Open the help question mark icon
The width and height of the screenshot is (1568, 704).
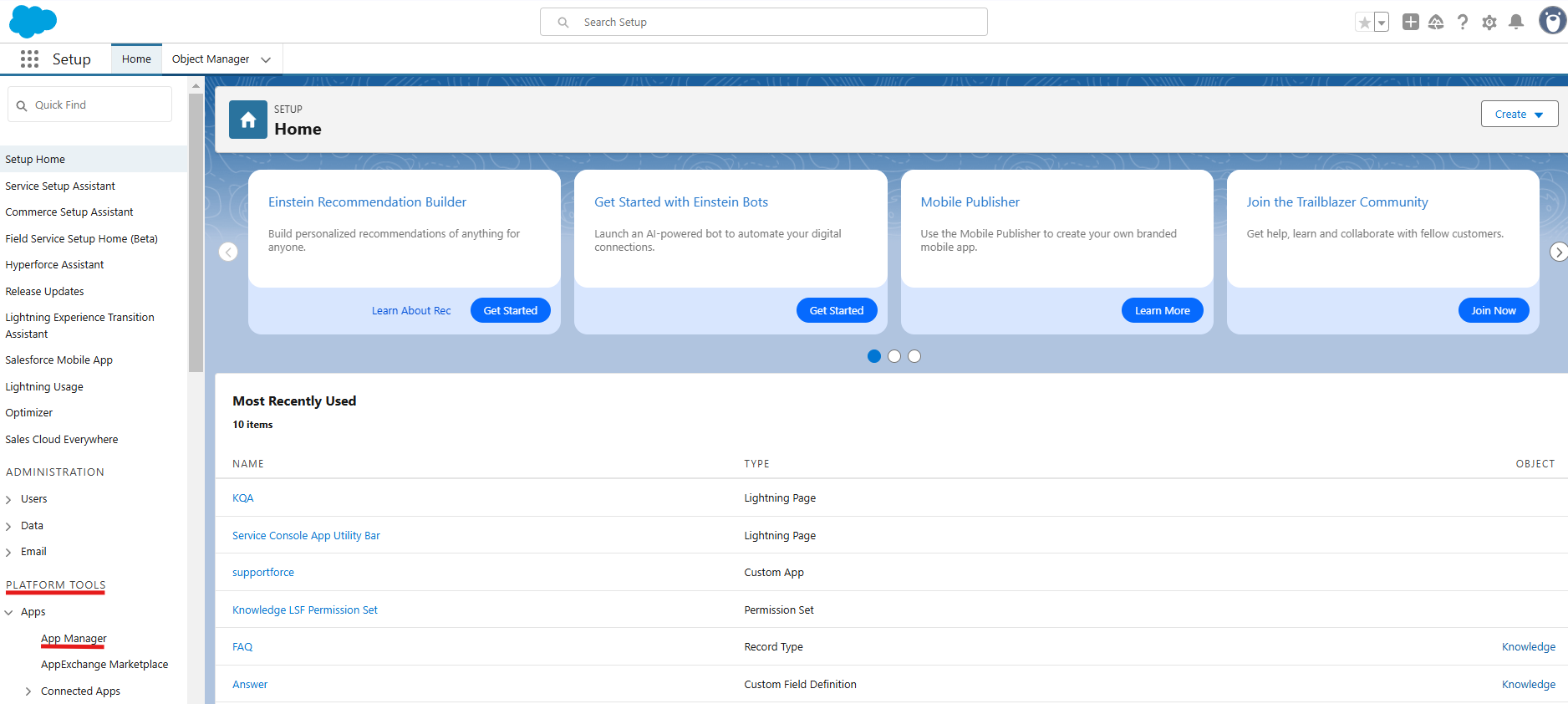pyautogui.click(x=1463, y=22)
